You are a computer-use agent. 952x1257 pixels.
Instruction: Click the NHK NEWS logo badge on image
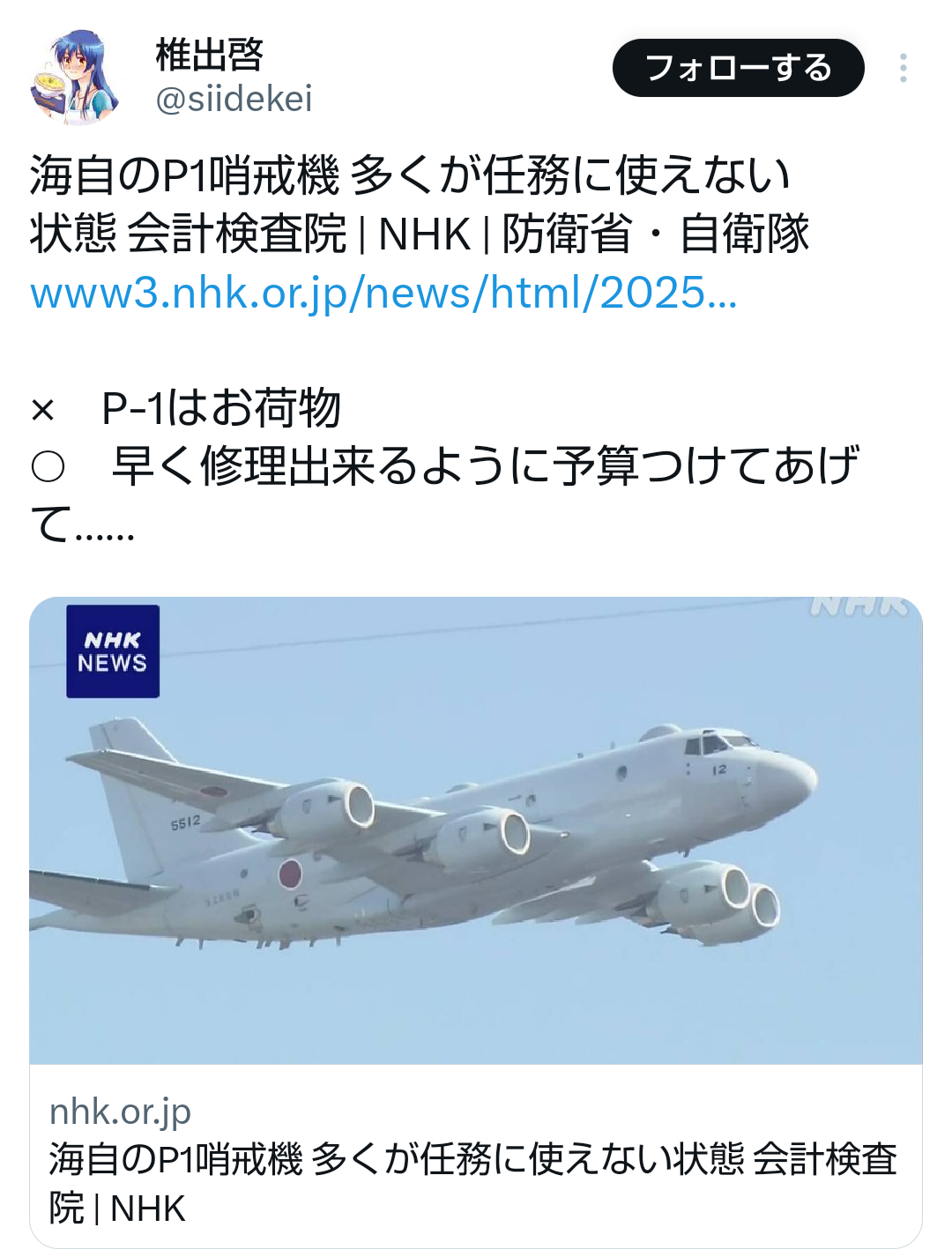click(x=113, y=651)
